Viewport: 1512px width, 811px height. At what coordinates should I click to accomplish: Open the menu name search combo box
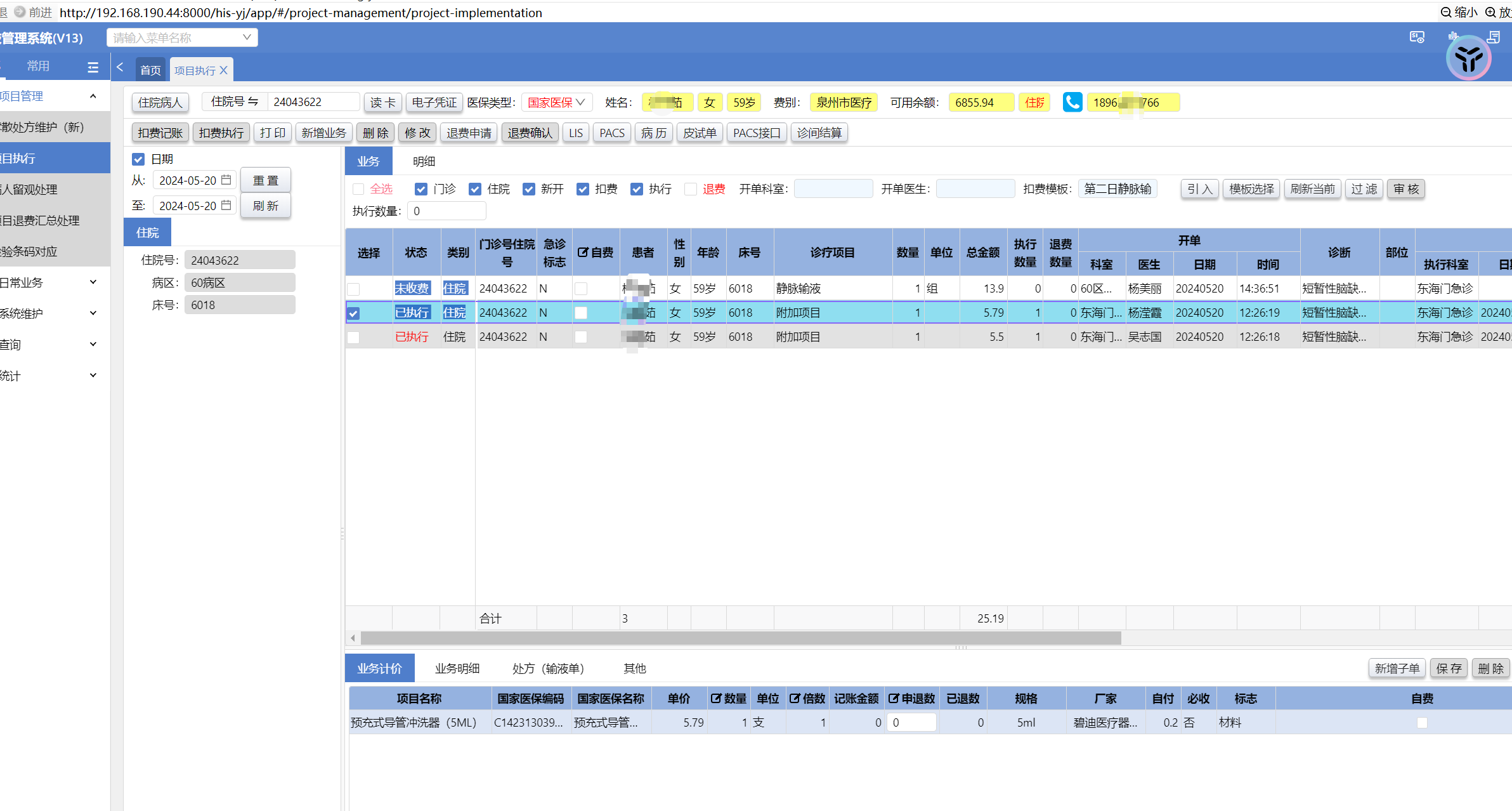click(x=182, y=37)
